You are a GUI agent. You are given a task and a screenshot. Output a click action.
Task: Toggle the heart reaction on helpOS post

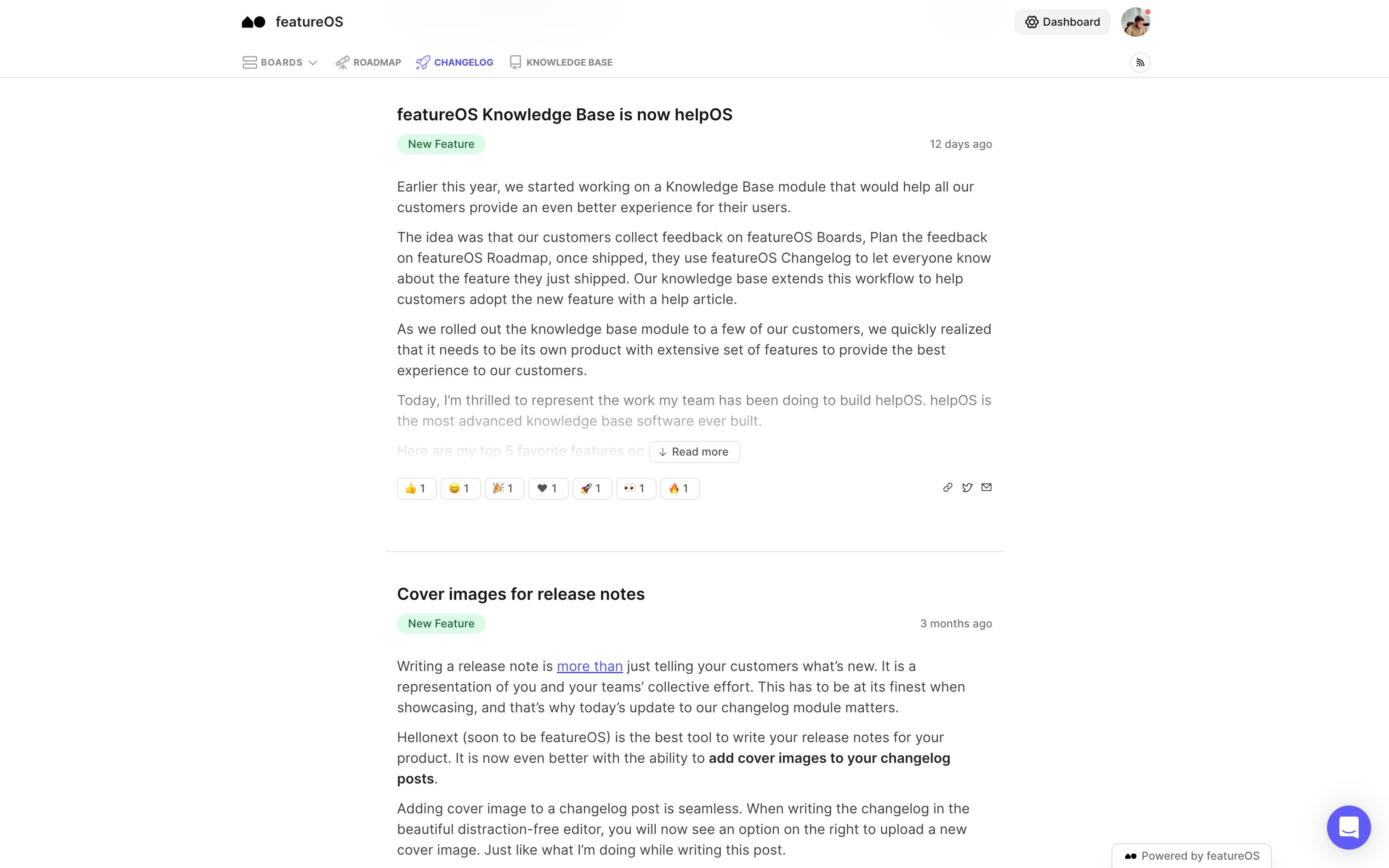tap(548, 488)
